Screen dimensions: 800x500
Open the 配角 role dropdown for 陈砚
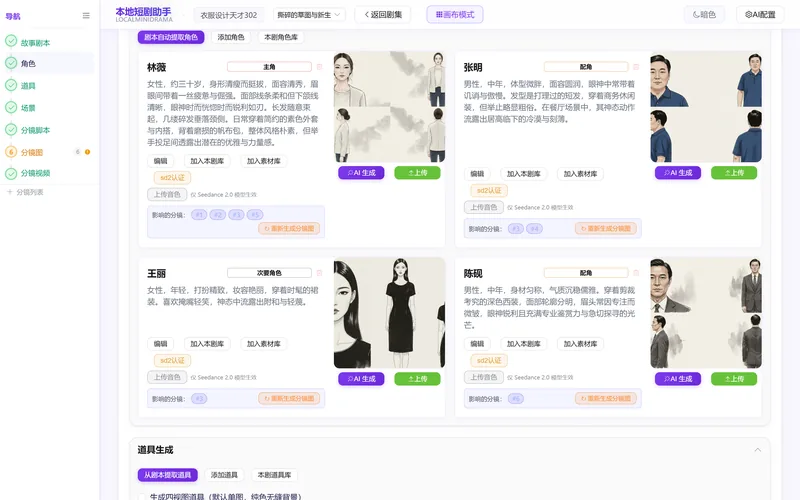pyautogui.click(x=586, y=273)
